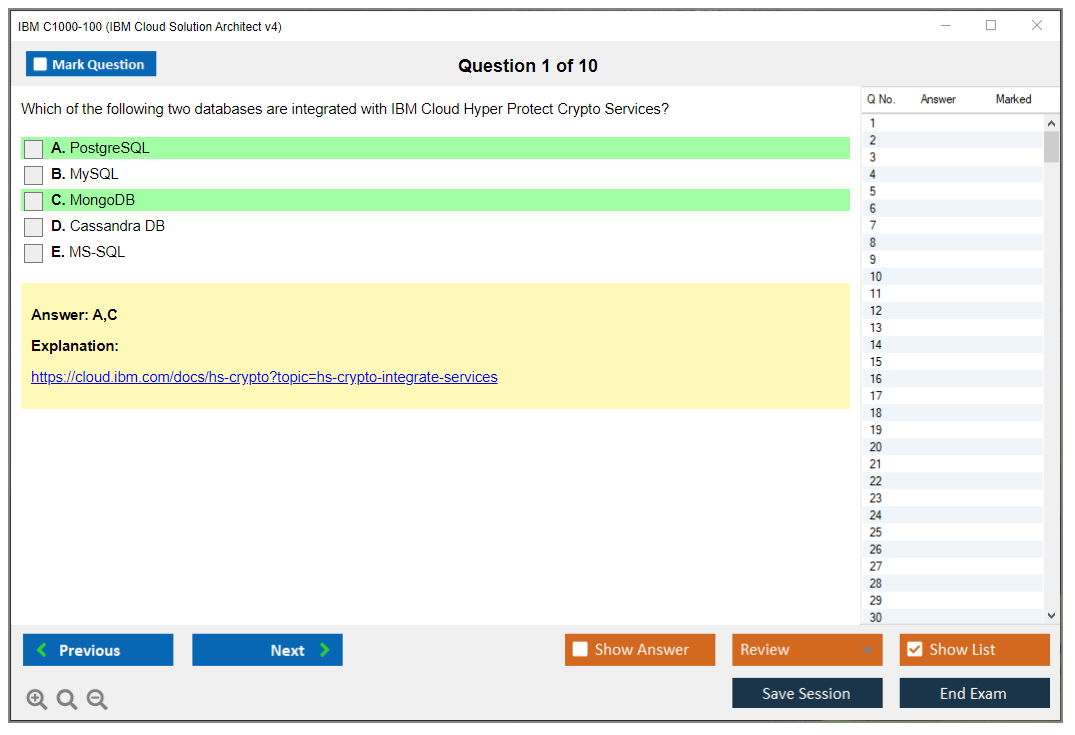The height and width of the screenshot is (735, 1075).
Task: Tick the Mark Question checkbox
Action: [41, 65]
